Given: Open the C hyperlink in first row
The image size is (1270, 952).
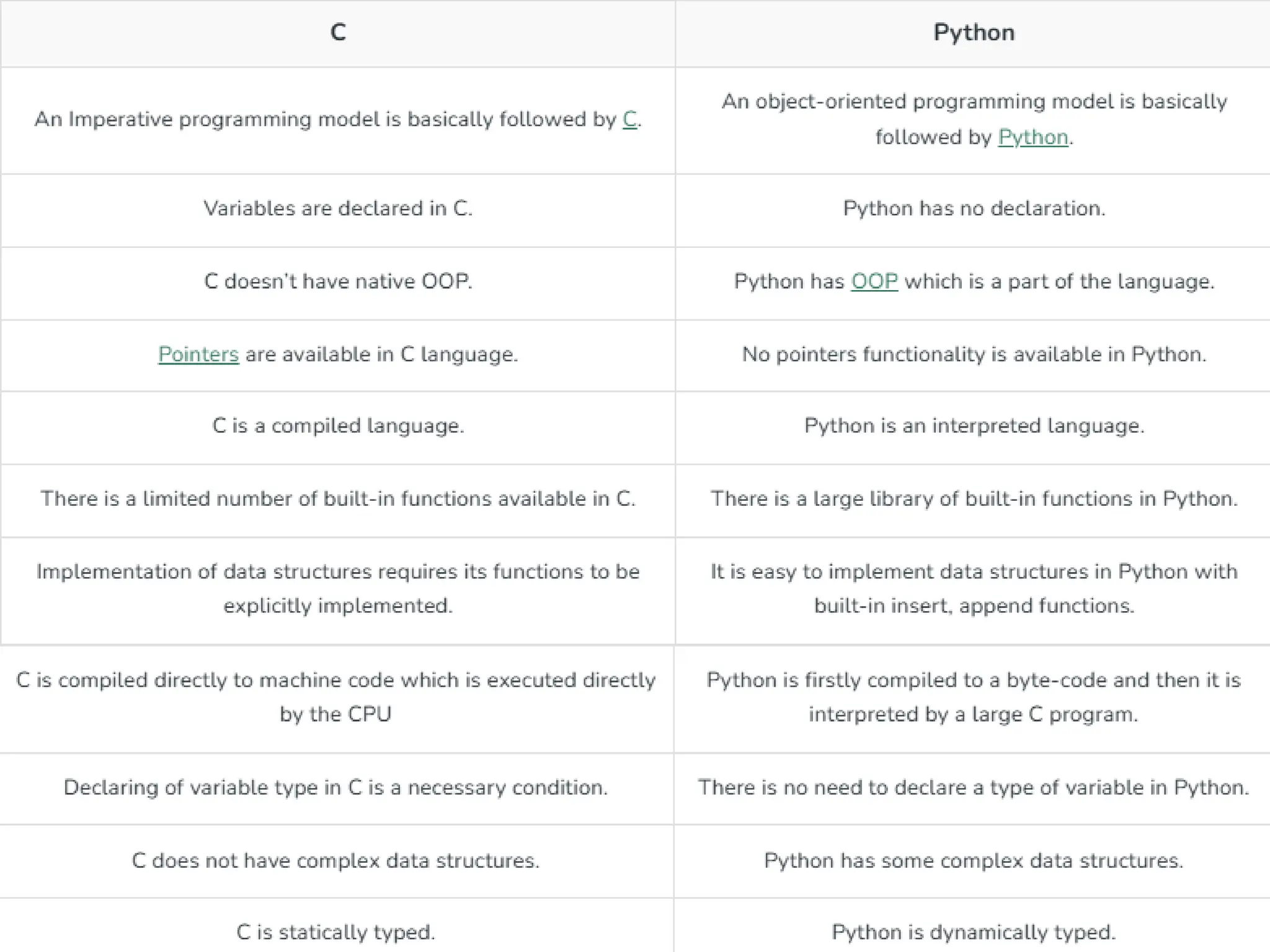Looking at the screenshot, I should pyautogui.click(x=629, y=119).
